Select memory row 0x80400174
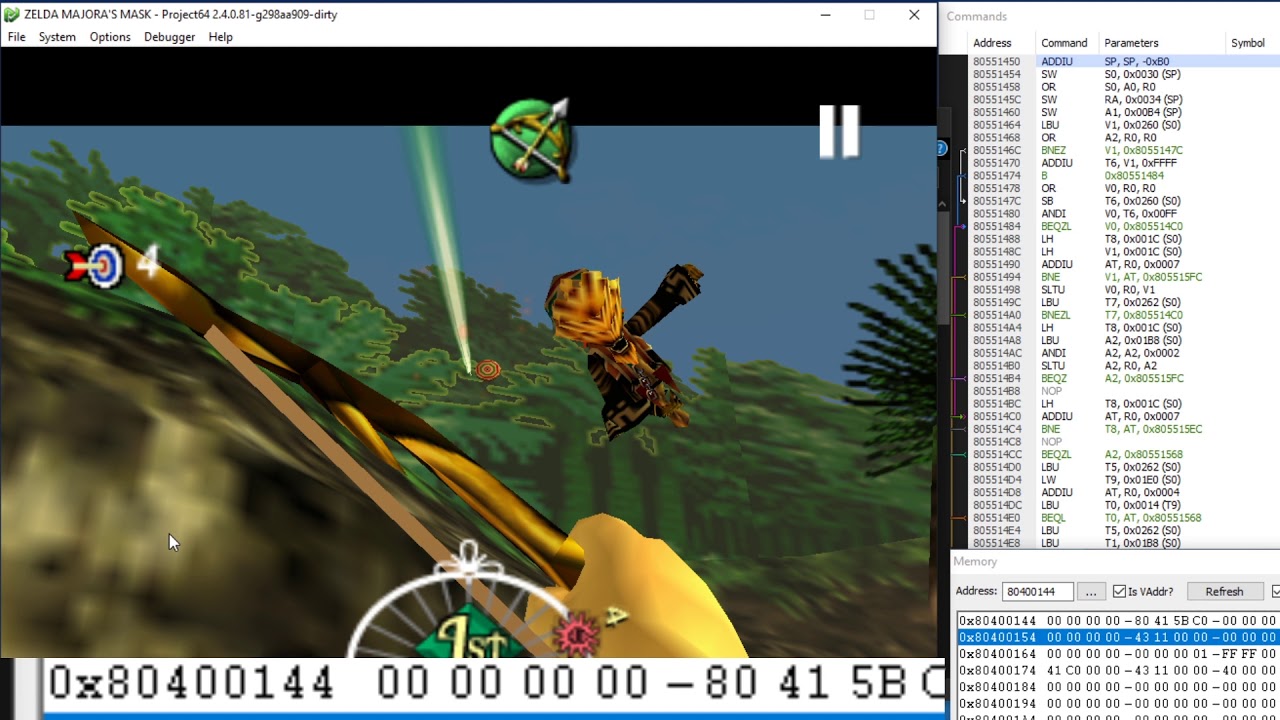The height and width of the screenshot is (720, 1280). coord(1118,671)
